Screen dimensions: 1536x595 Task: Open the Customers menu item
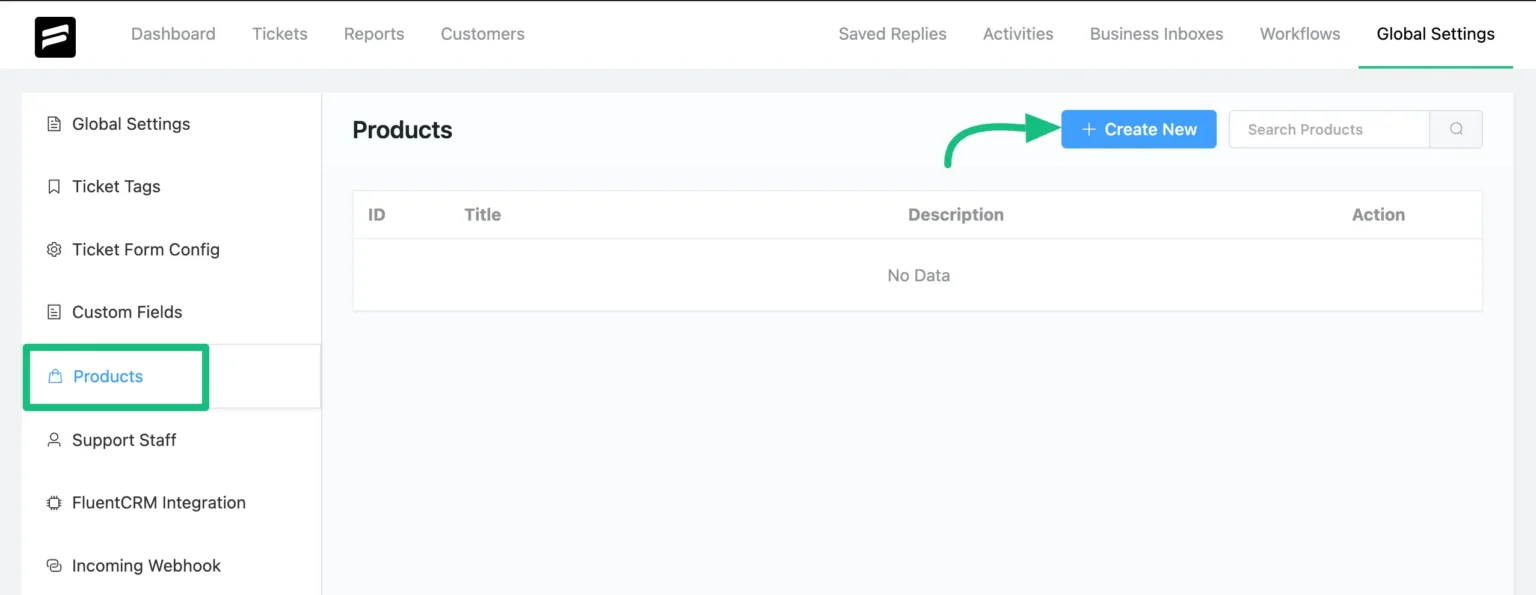pos(482,33)
